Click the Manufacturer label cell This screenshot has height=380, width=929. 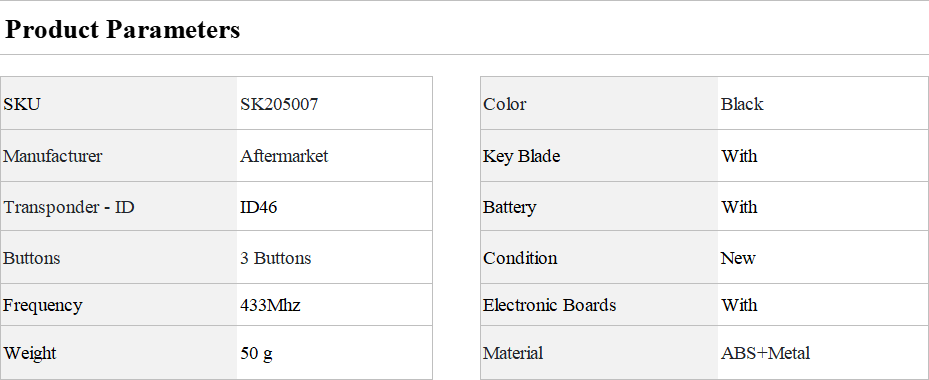pos(118,156)
